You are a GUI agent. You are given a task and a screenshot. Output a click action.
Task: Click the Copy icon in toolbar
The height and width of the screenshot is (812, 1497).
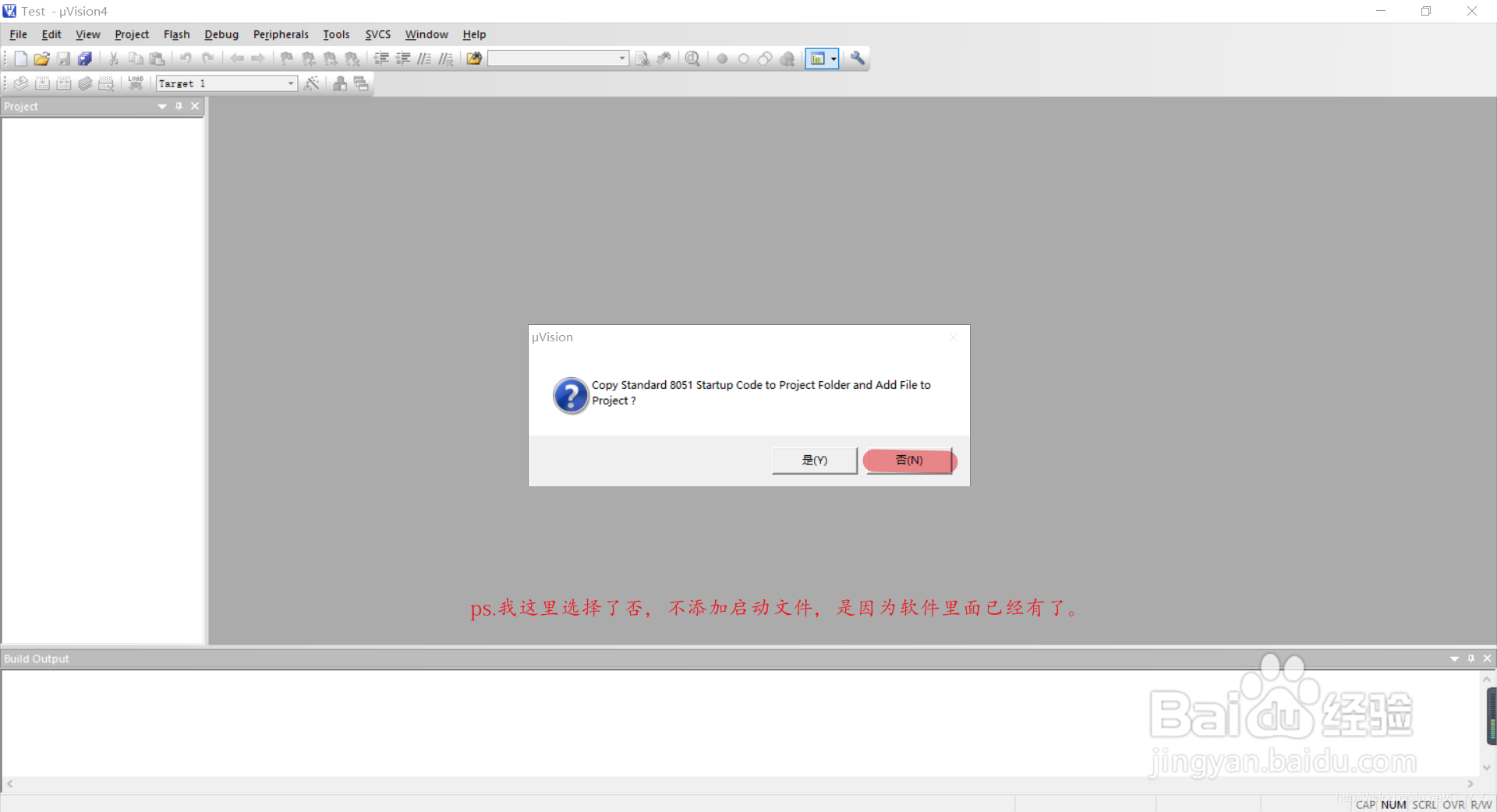pyautogui.click(x=136, y=58)
